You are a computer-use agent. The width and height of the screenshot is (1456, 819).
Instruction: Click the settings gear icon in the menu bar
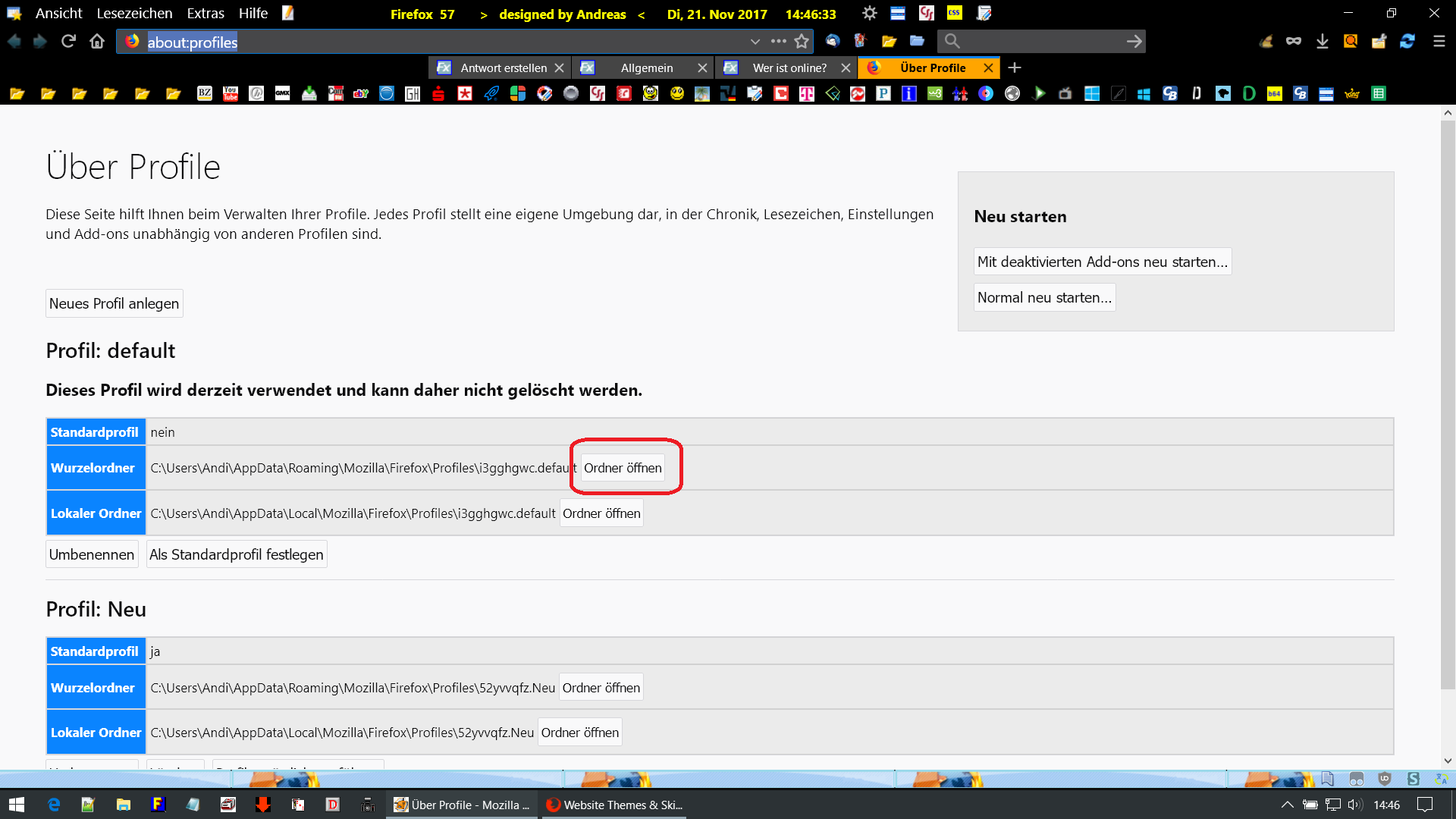[x=869, y=13]
